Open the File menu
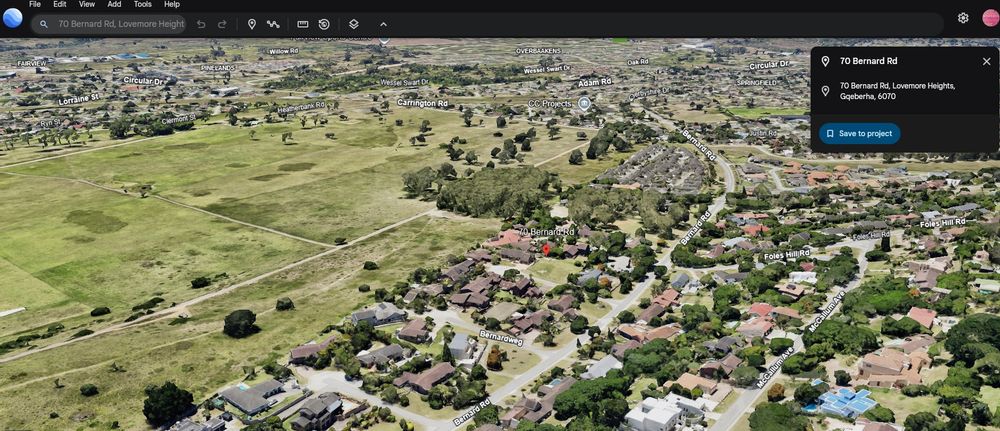The height and width of the screenshot is (431, 1000). click(x=35, y=4)
